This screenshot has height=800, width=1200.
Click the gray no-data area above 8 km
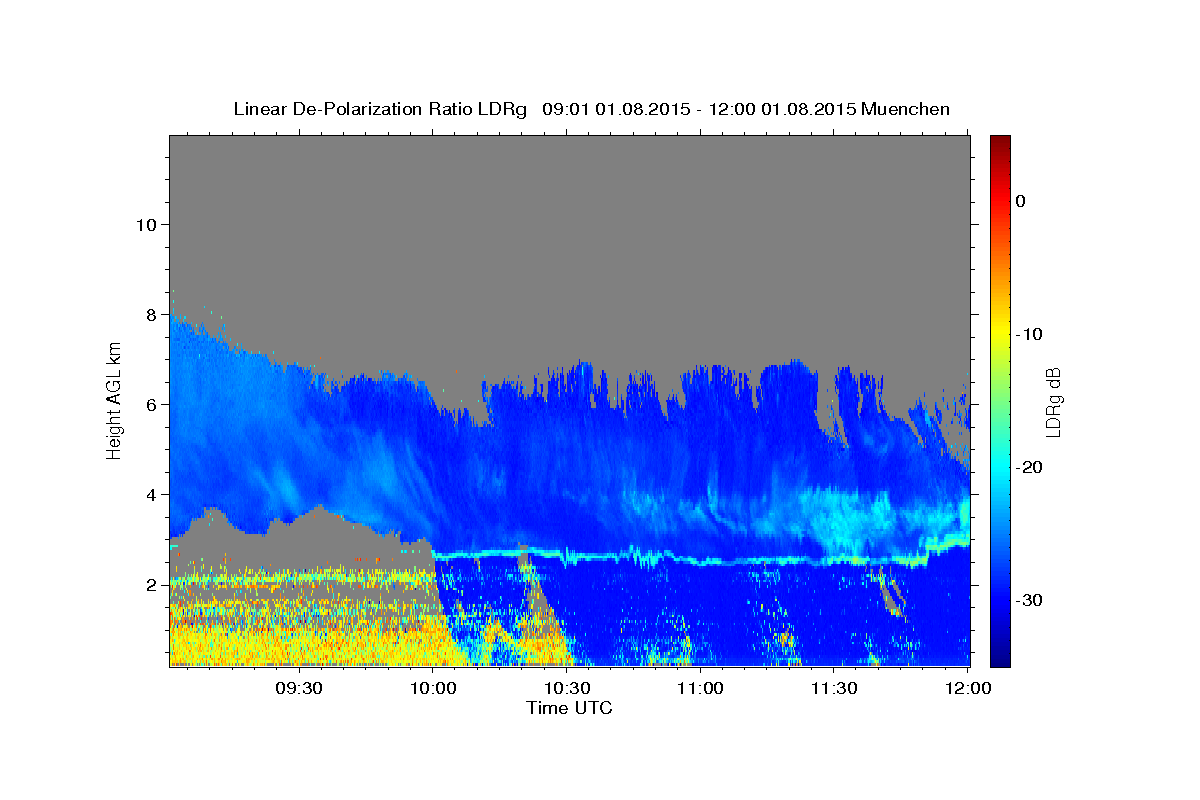point(570,220)
